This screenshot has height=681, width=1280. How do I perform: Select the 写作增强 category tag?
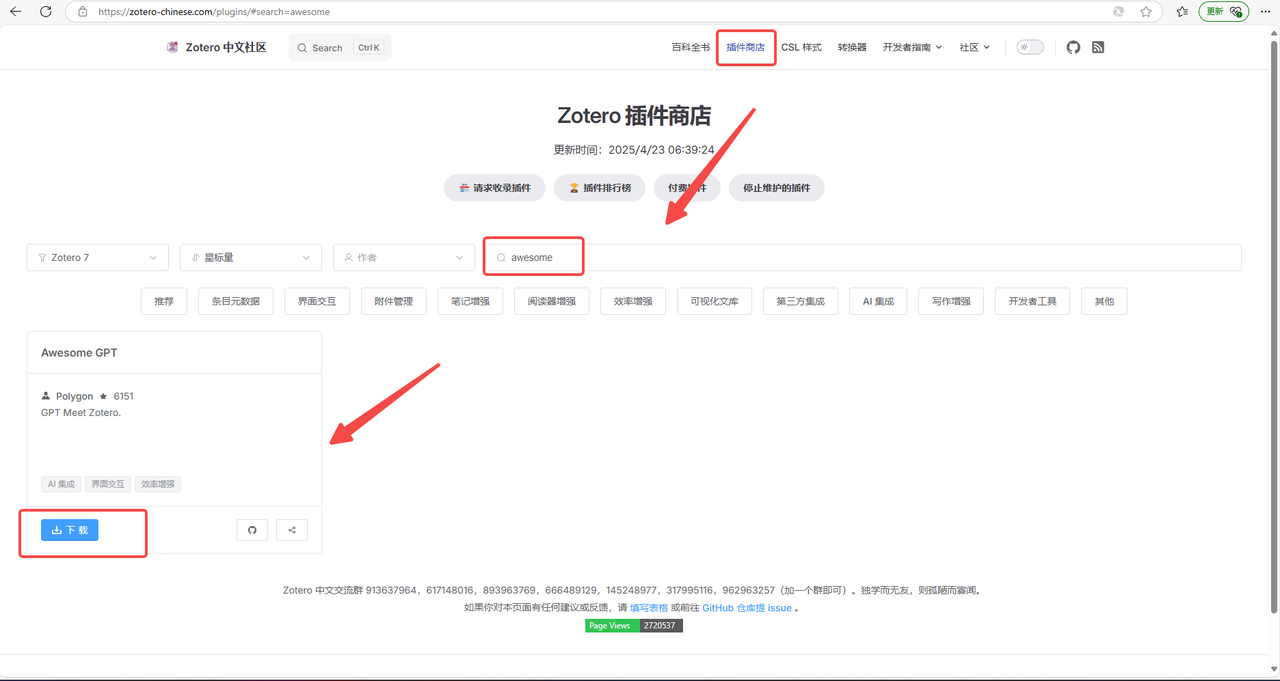[951, 301]
